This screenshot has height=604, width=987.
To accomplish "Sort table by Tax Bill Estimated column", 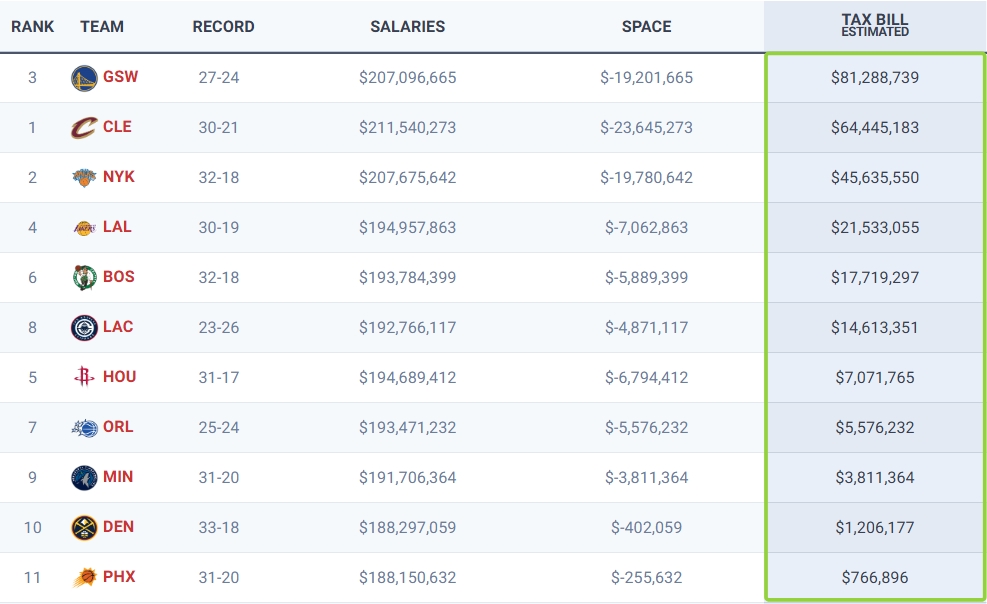I will pos(874,26).
